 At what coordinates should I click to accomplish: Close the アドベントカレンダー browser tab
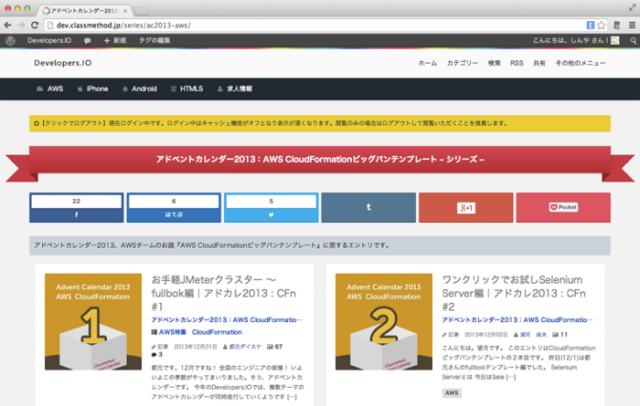point(125,11)
